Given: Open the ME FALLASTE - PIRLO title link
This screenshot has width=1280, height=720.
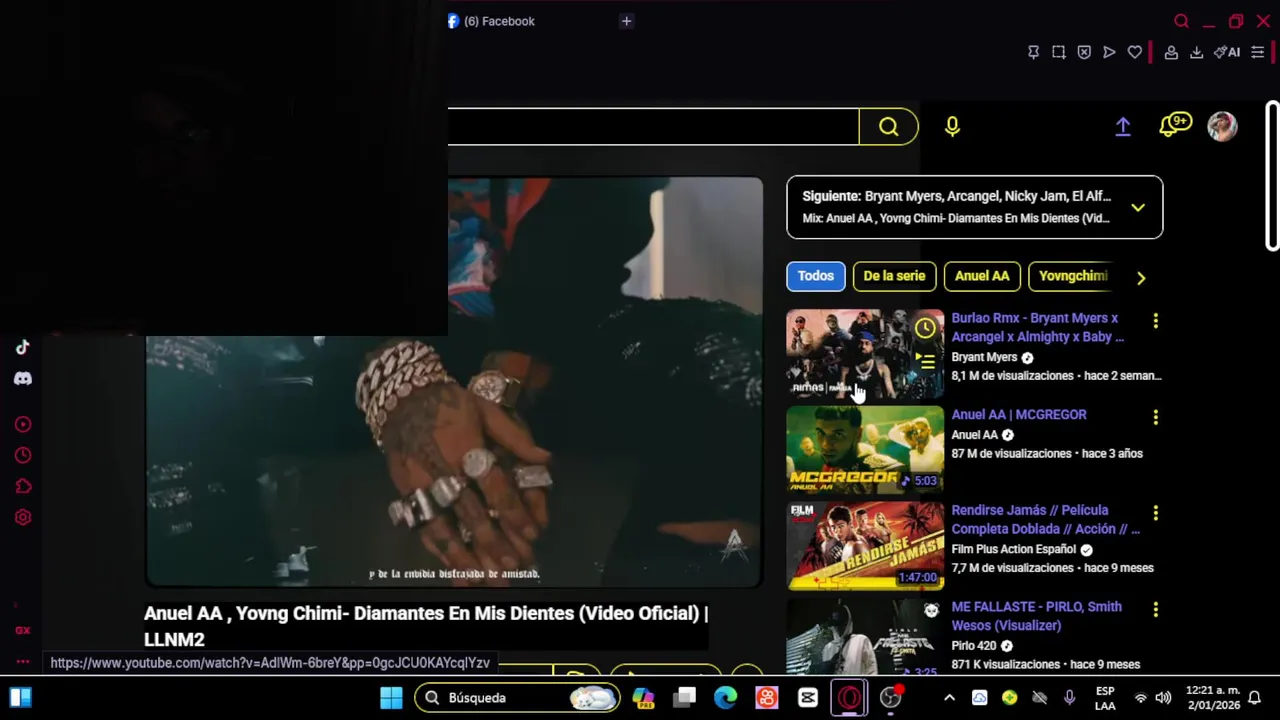Looking at the screenshot, I should tap(1037, 616).
